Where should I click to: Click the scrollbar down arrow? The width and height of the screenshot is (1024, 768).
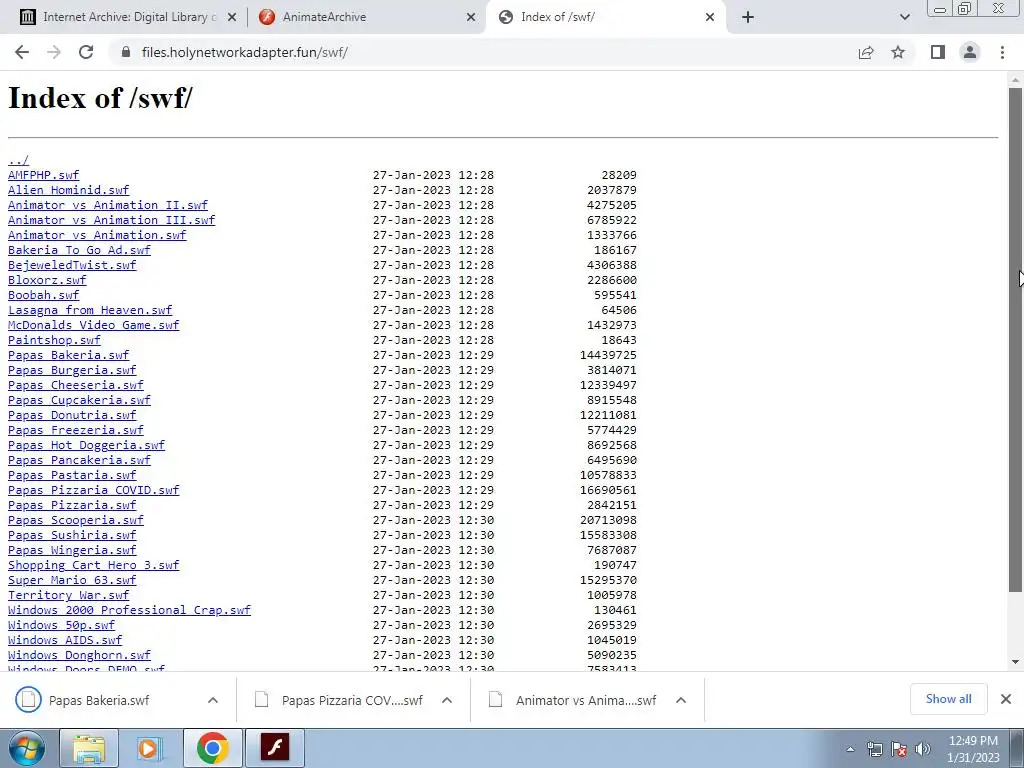tap(1016, 662)
